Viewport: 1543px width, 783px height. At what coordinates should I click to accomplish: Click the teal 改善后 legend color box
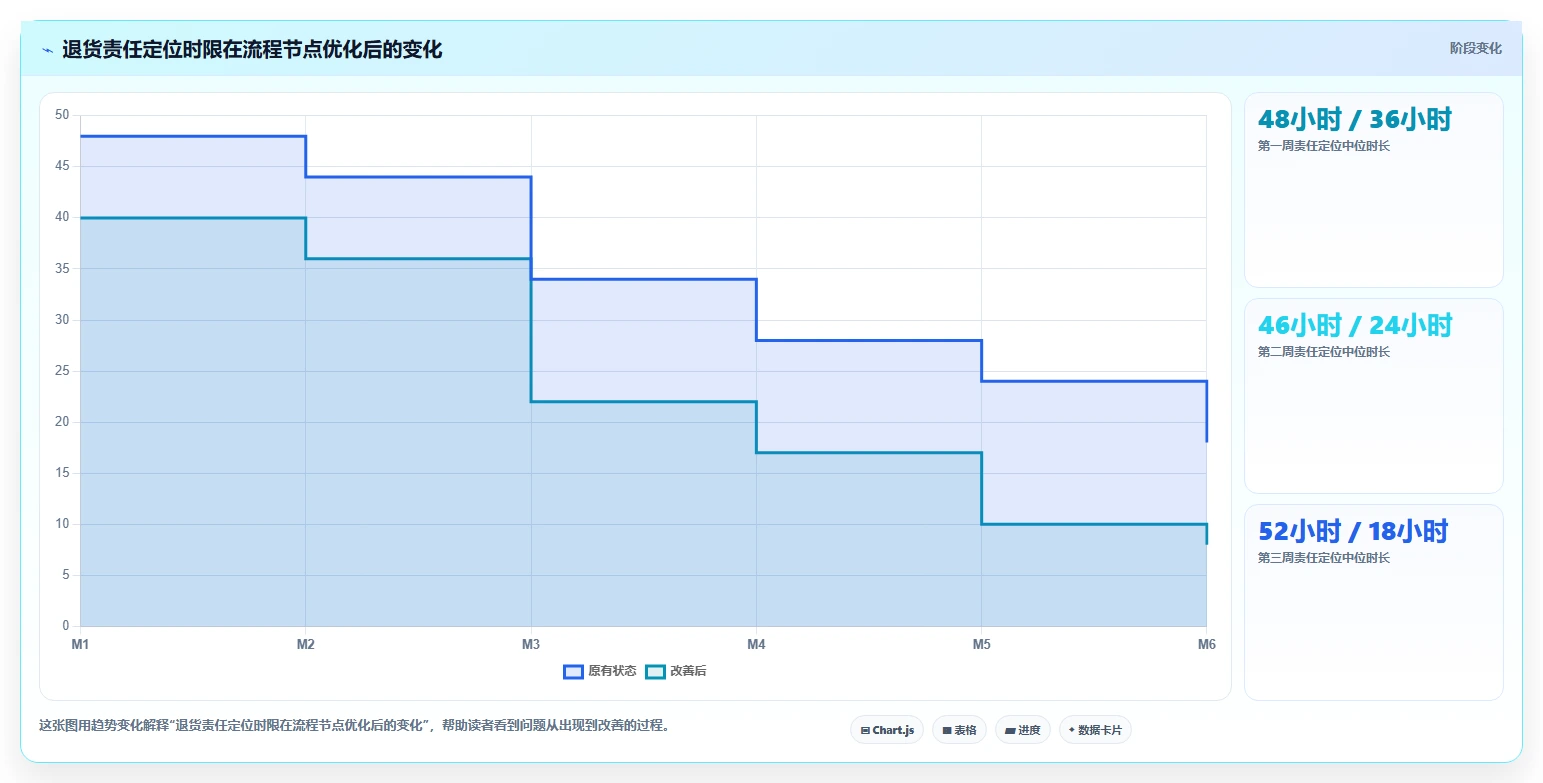click(655, 671)
